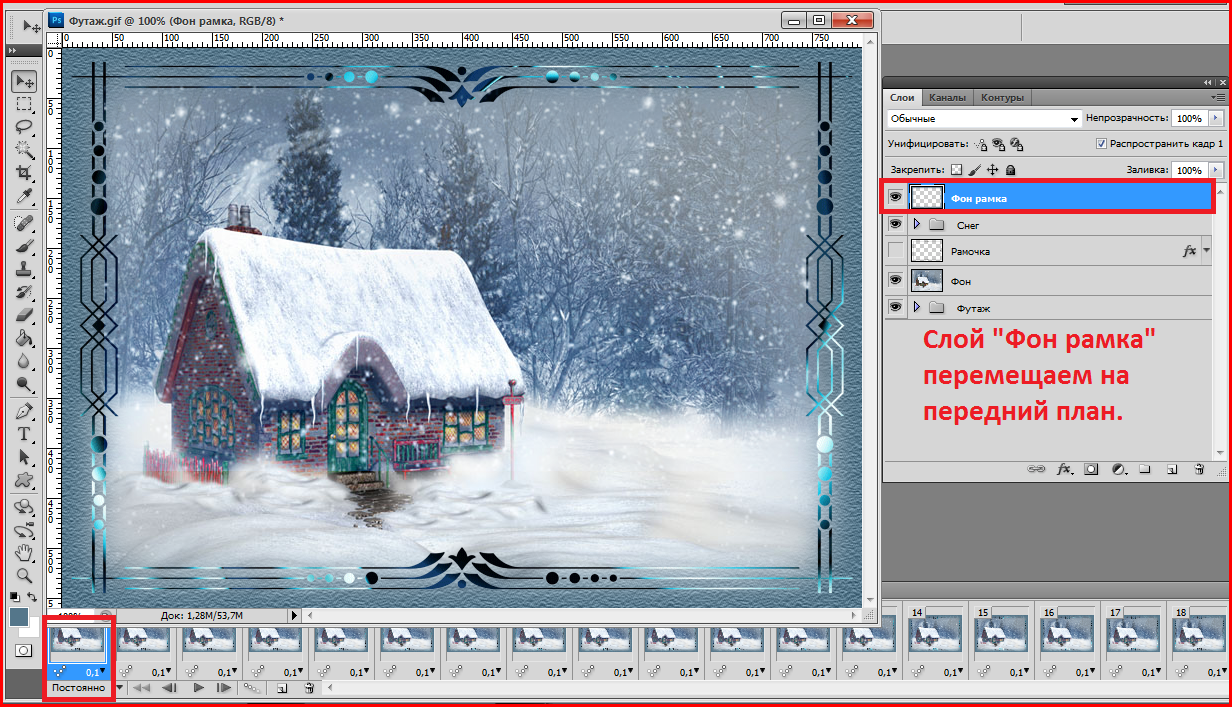The width and height of the screenshot is (1232, 707).
Task: Select the Healing Brush tool
Action: (x=24, y=223)
